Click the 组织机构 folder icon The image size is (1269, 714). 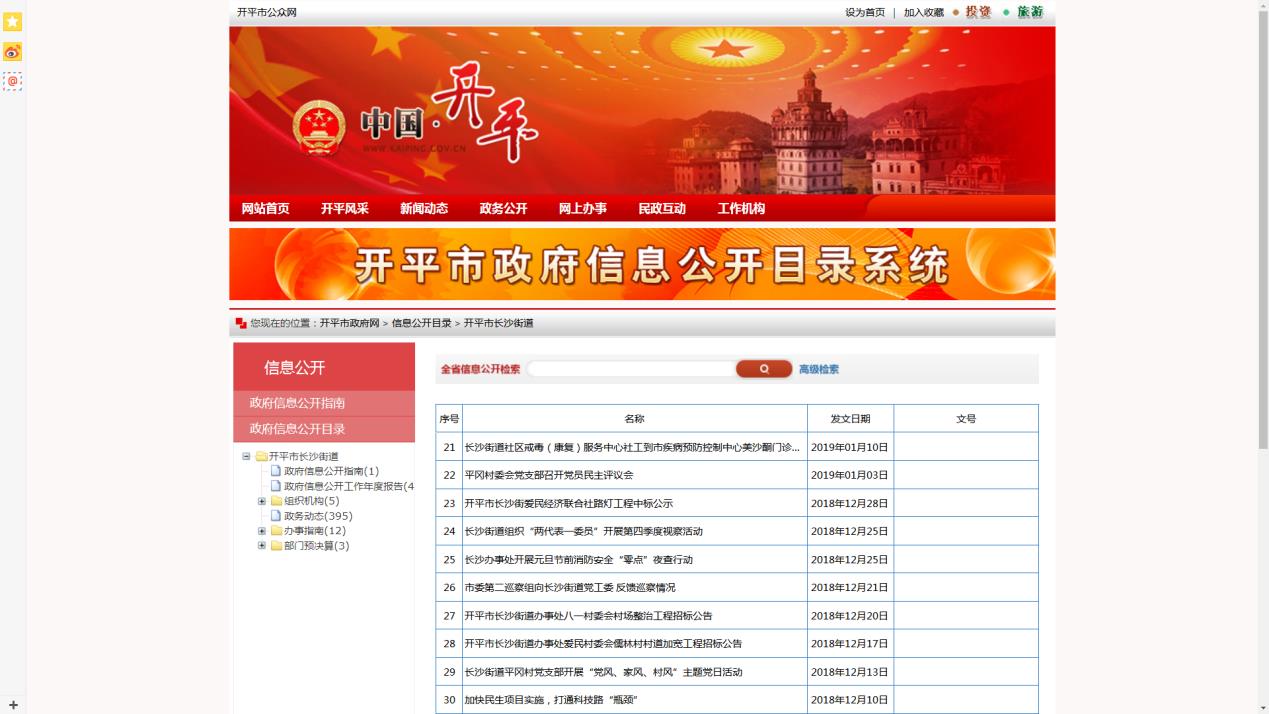pyautogui.click(x=276, y=501)
